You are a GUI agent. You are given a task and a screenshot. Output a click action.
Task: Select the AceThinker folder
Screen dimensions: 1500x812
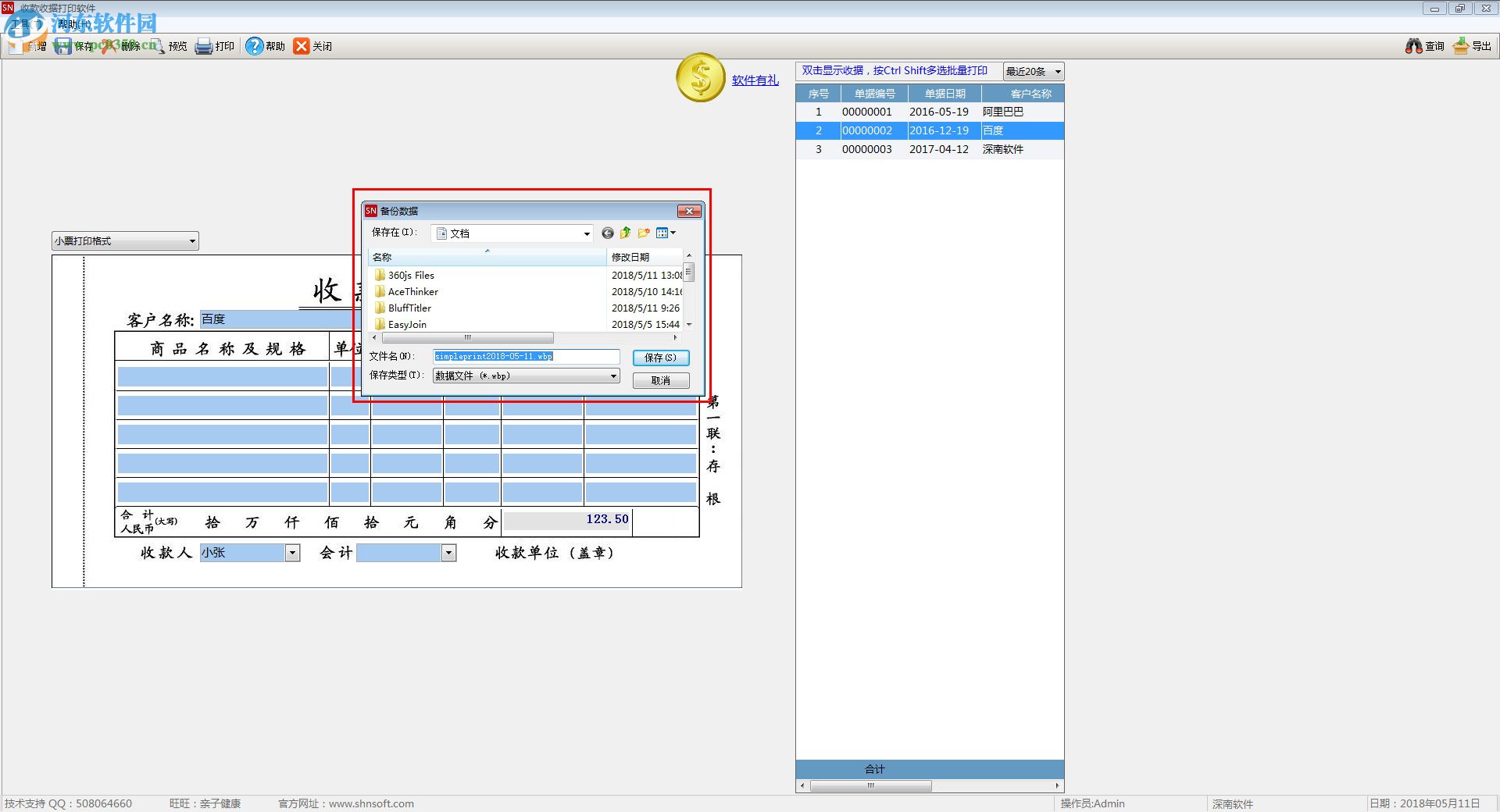412,292
